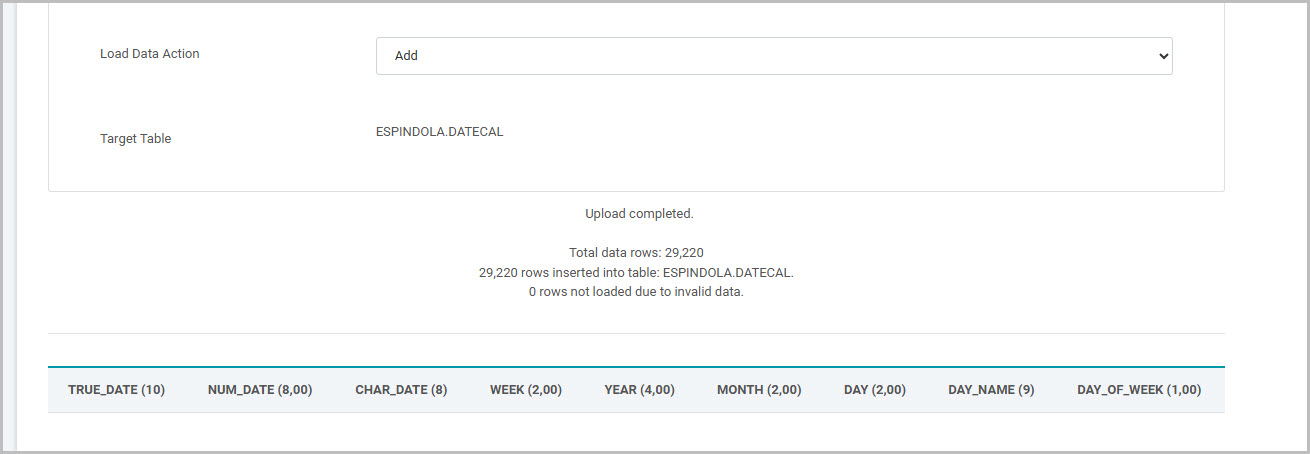Select the ESPINDOLA.DATECAL target table value

(439, 132)
